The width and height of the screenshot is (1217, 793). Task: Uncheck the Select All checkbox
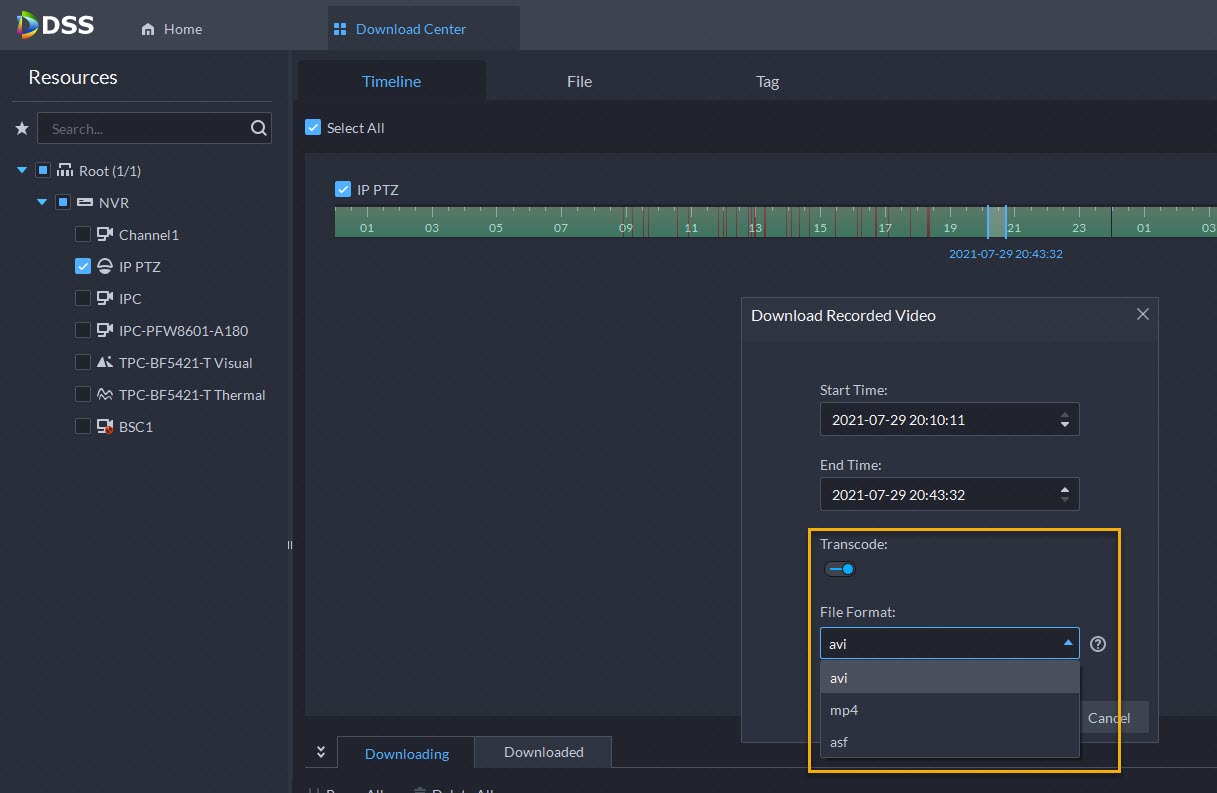[x=313, y=128]
